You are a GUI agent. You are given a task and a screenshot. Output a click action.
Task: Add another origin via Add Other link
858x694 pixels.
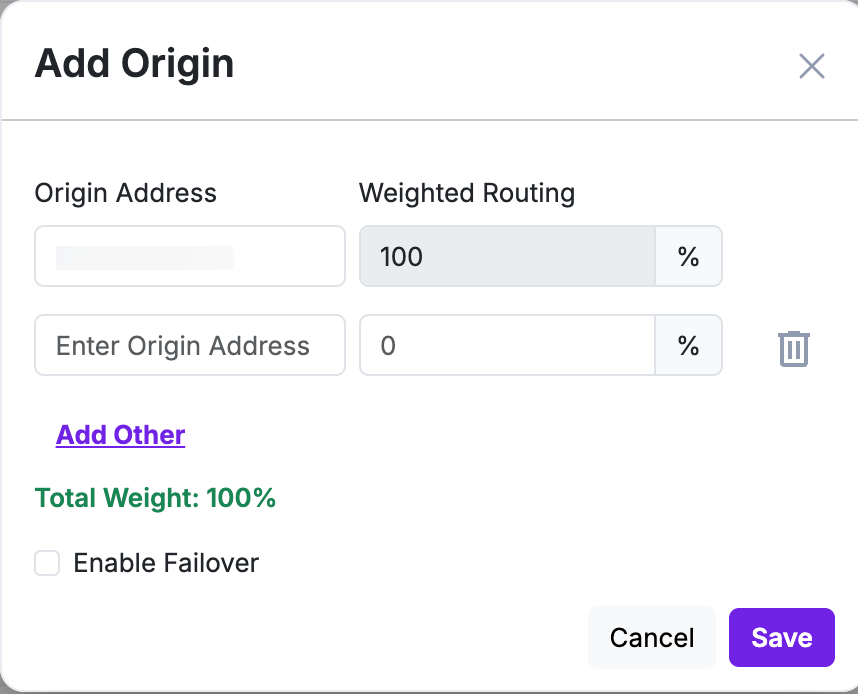[x=120, y=435]
